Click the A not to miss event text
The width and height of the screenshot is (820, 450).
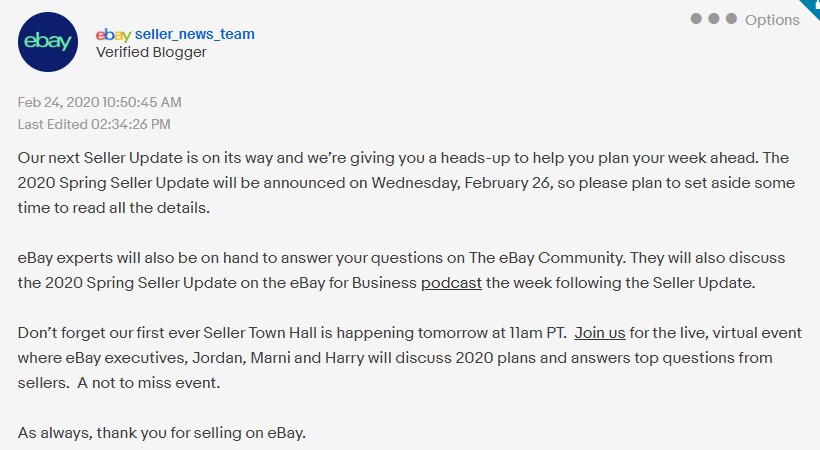point(149,382)
